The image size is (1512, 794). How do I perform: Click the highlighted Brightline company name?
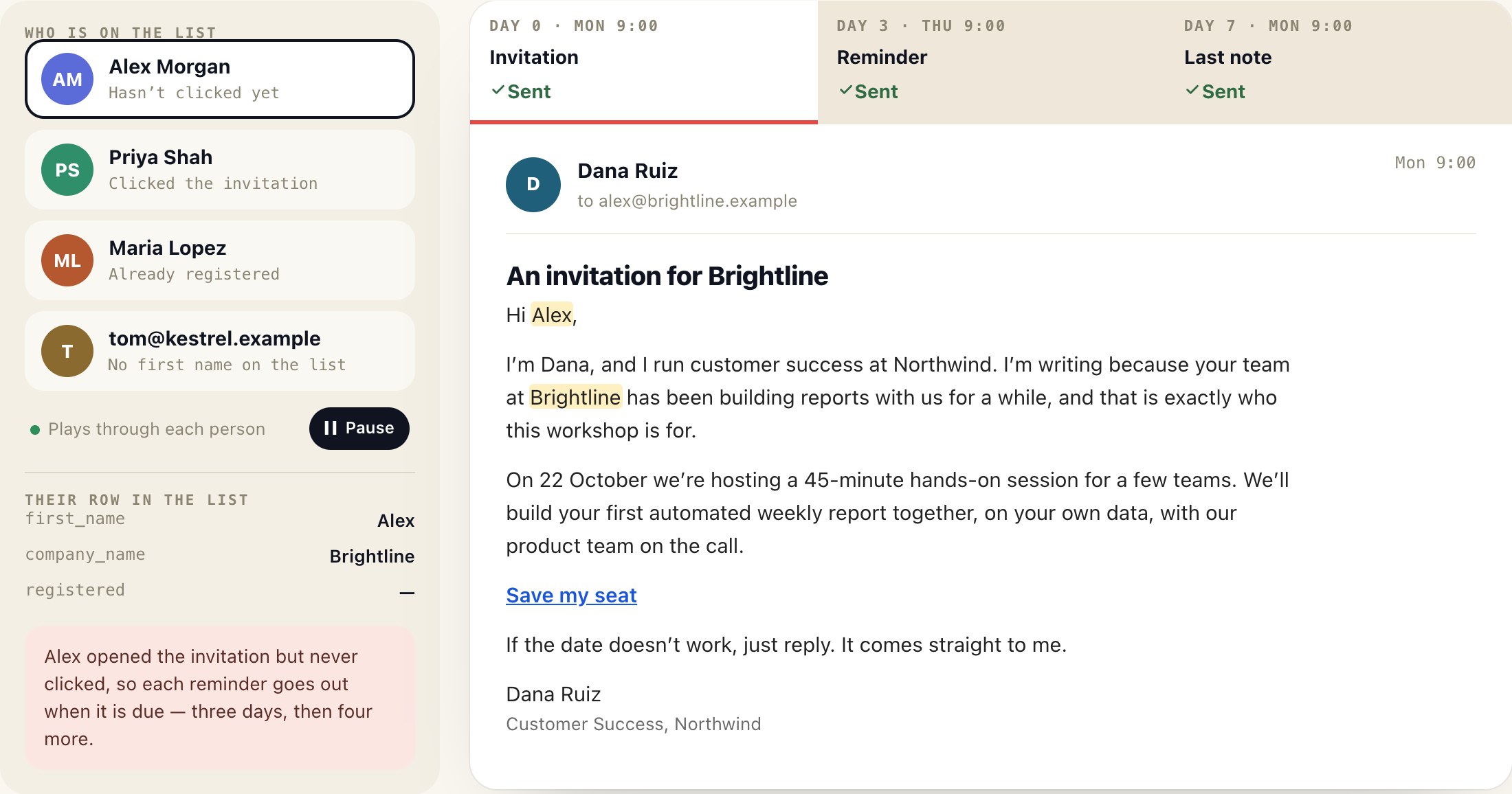[575, 398]
